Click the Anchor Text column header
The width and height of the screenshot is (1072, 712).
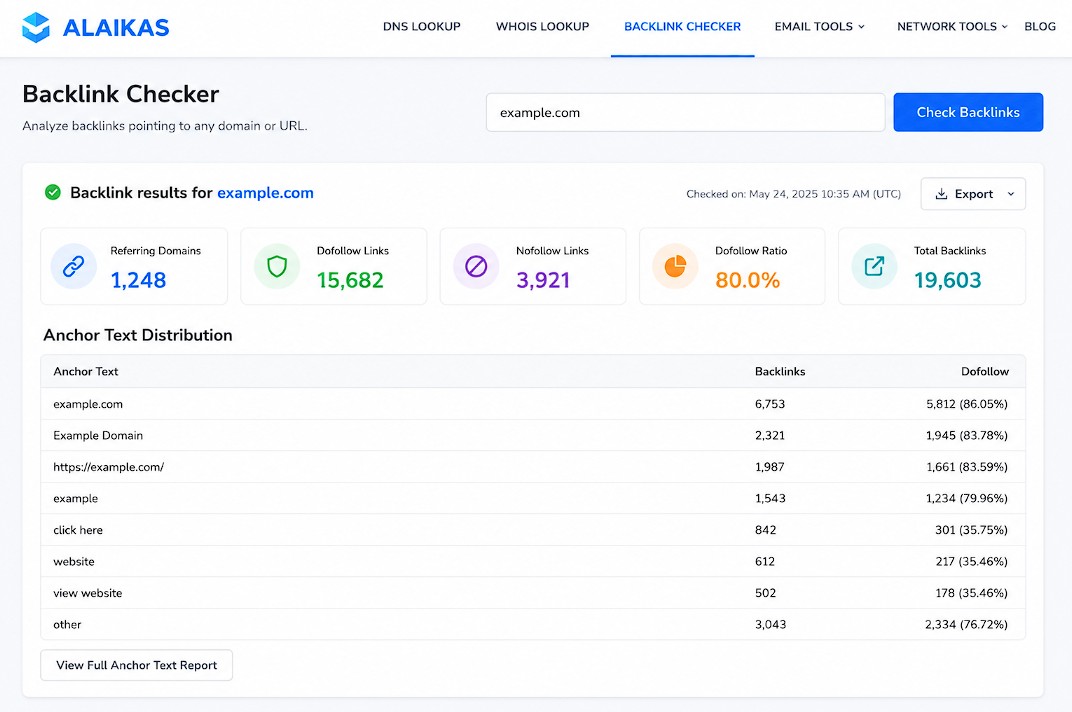[x=85, y=371]
